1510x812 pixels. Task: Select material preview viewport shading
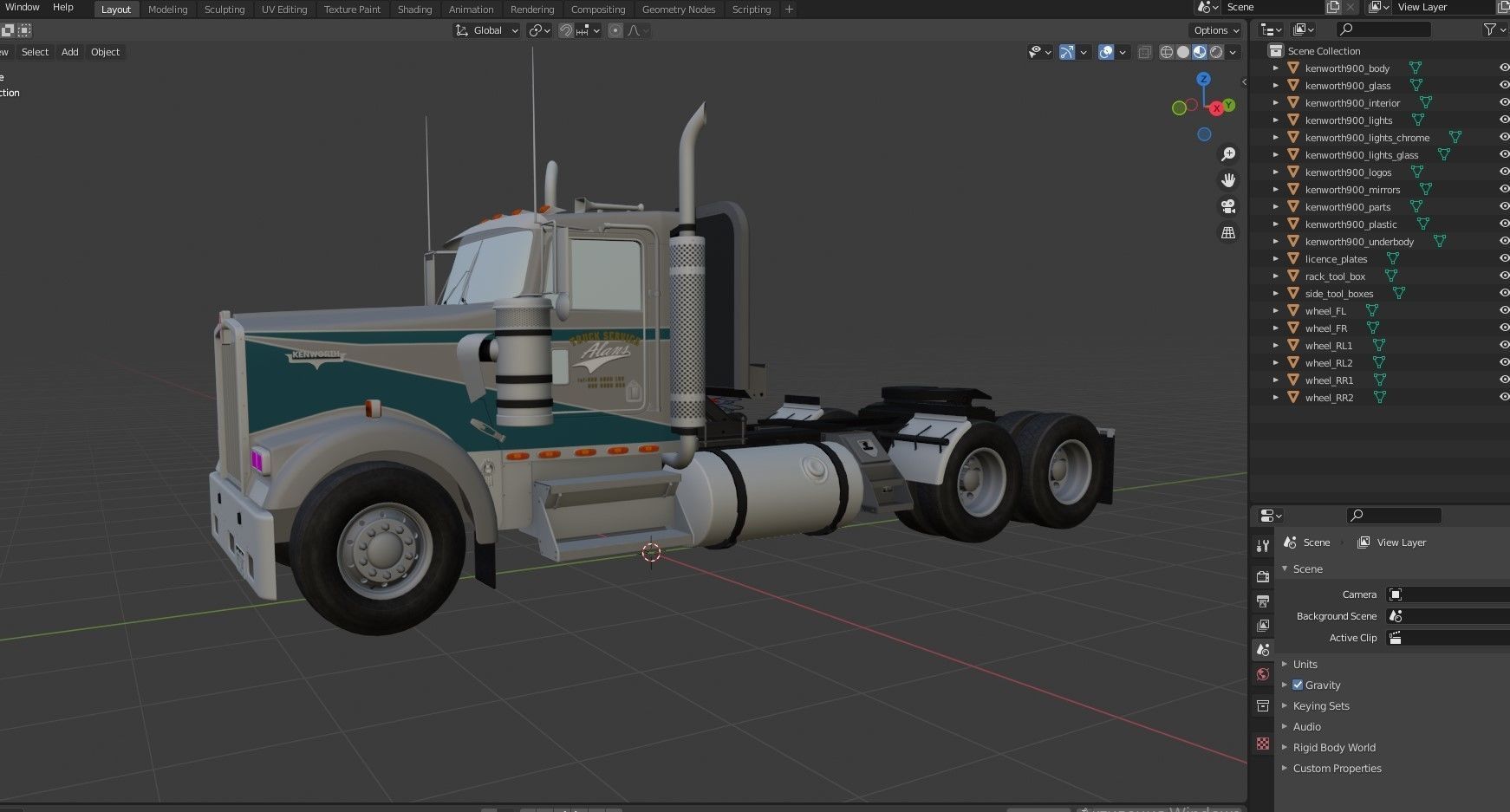coord(1200,53)
